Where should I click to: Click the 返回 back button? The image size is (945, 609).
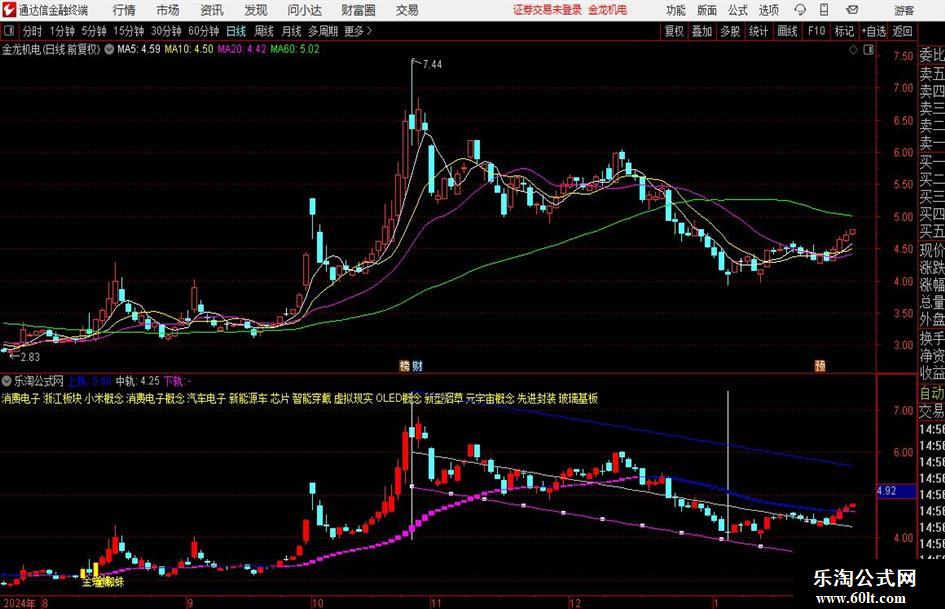coord(902,31)
